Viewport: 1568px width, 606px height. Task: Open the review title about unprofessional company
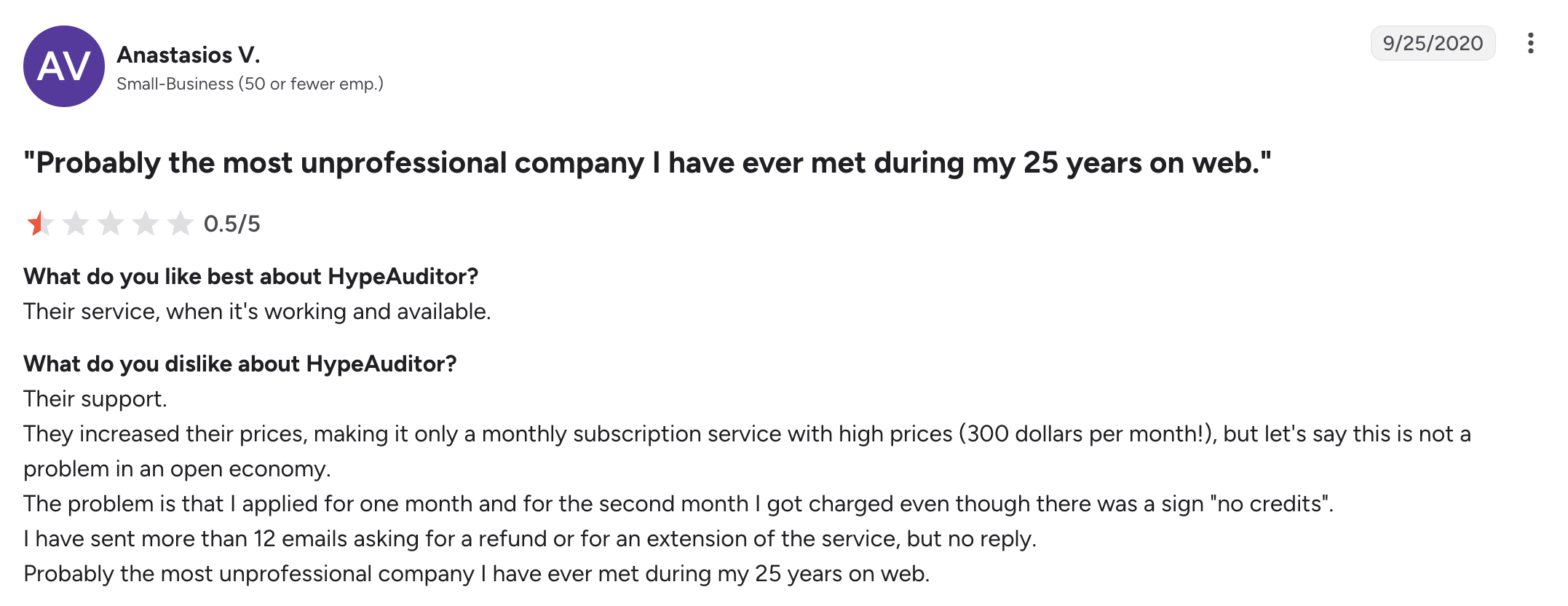click(647, 162)
